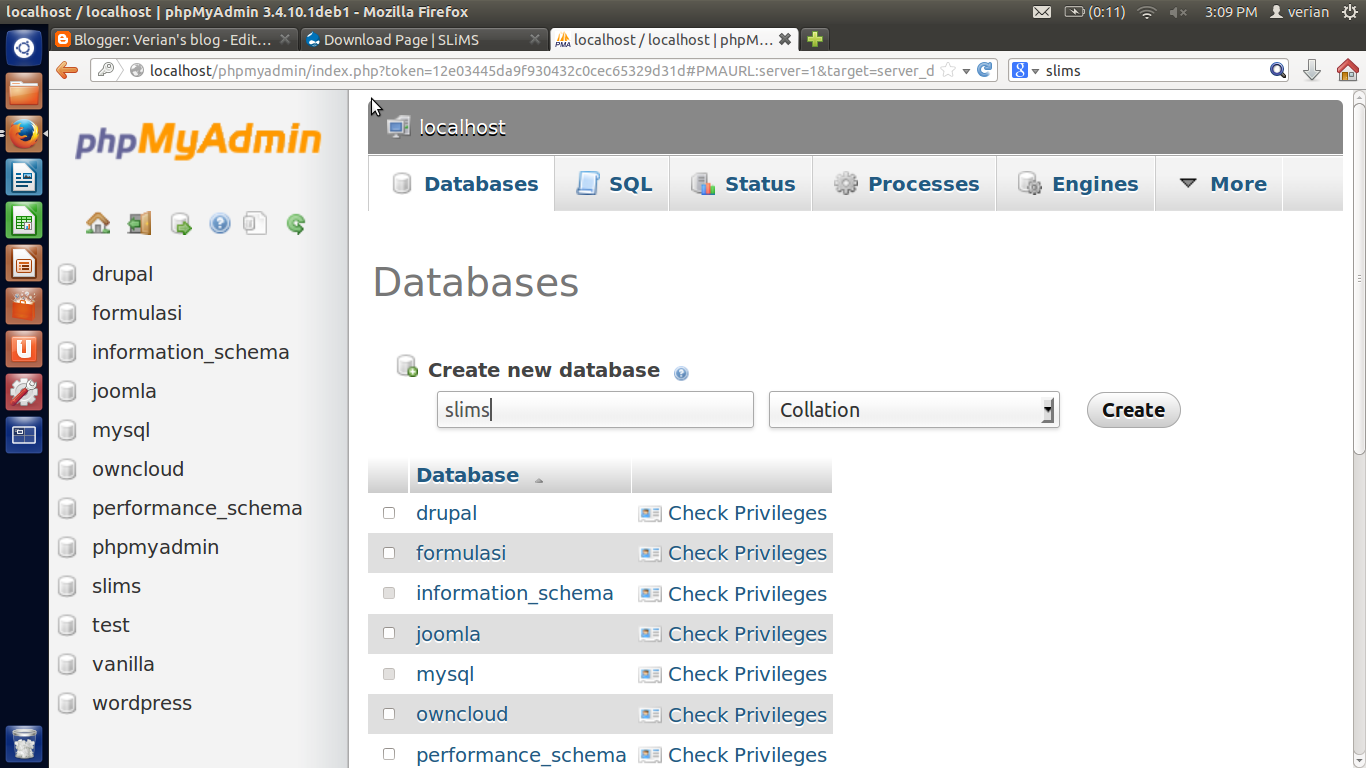Click the clock showing 3:09 PM
1366x768 pixels.
click(x=1231, y=12)
